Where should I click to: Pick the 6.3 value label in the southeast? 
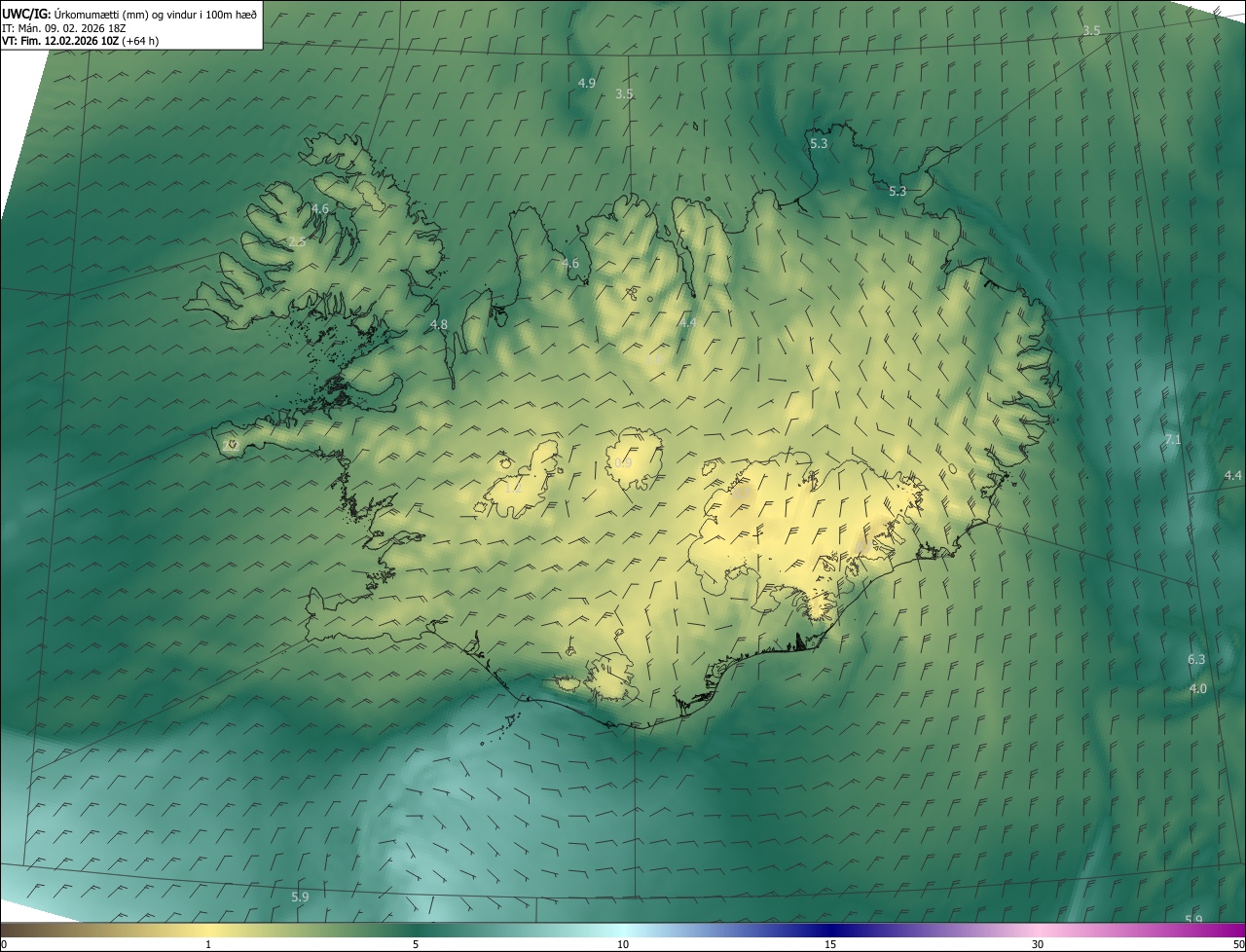point(1196,659)
